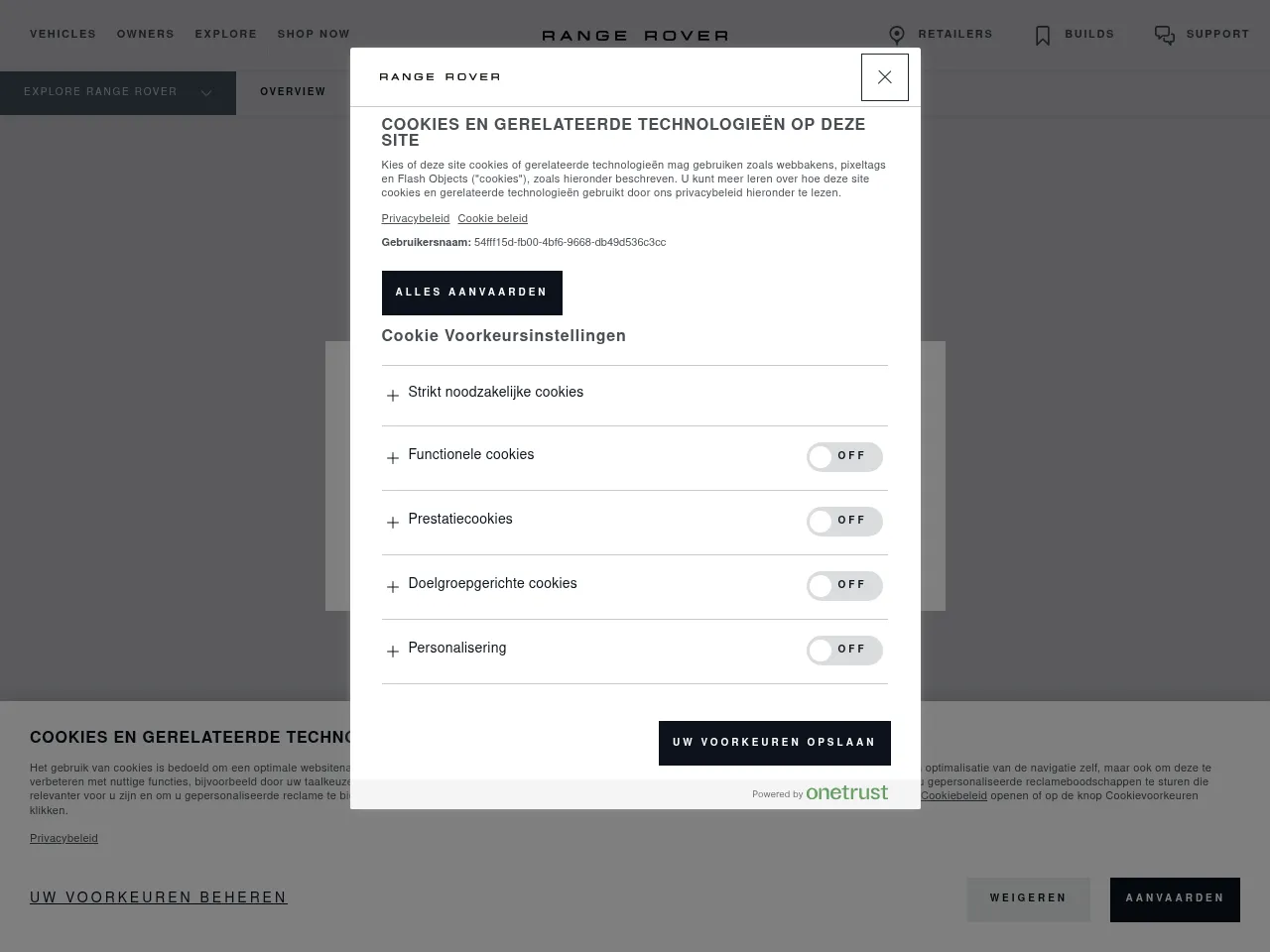The image size is (1270, 952).
Task: Toggle Functionele cookies switch on
Action: (844, 457)
